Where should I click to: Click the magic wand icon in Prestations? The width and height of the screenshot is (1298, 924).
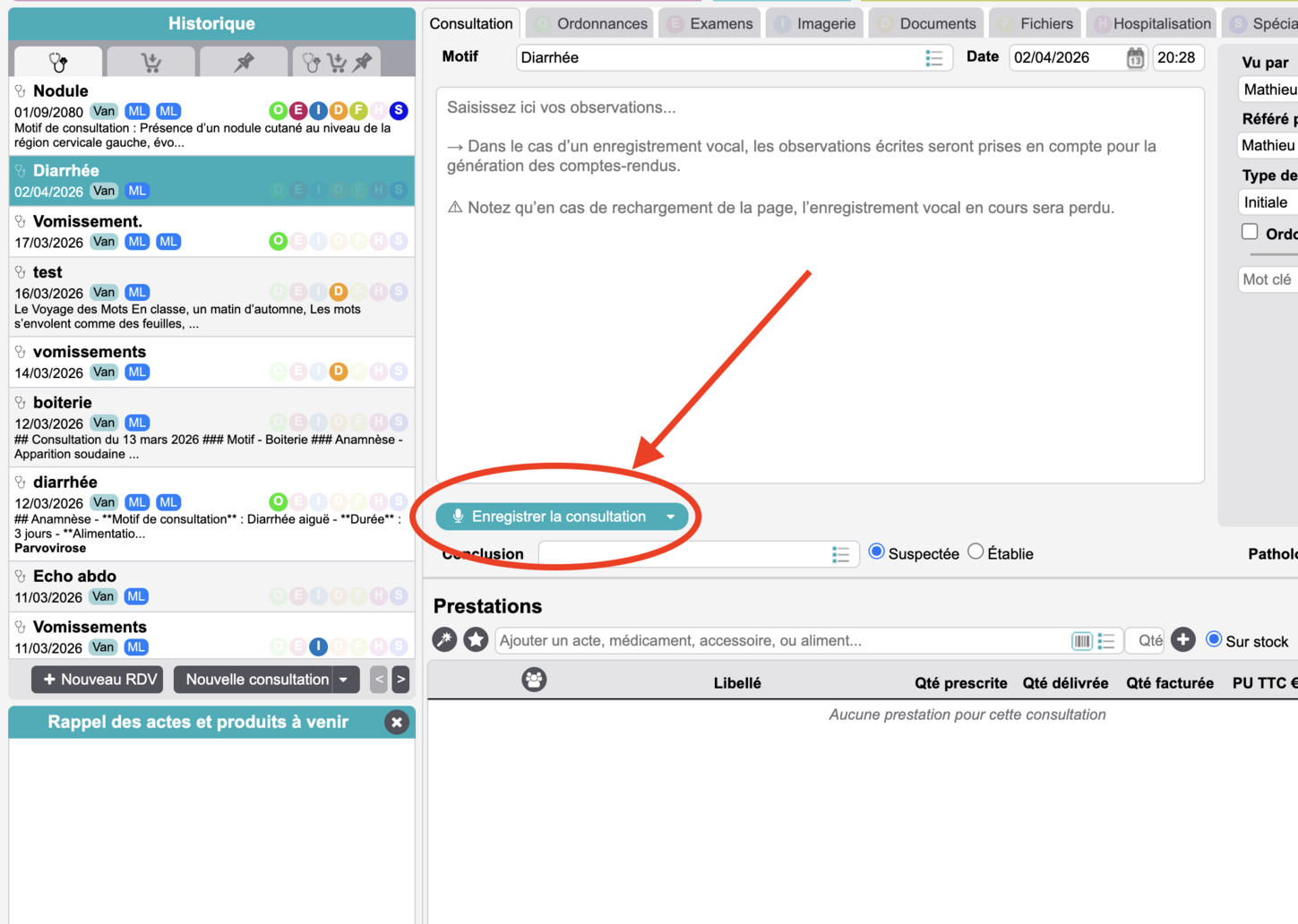pyautogui.click(x=444, y=639)
